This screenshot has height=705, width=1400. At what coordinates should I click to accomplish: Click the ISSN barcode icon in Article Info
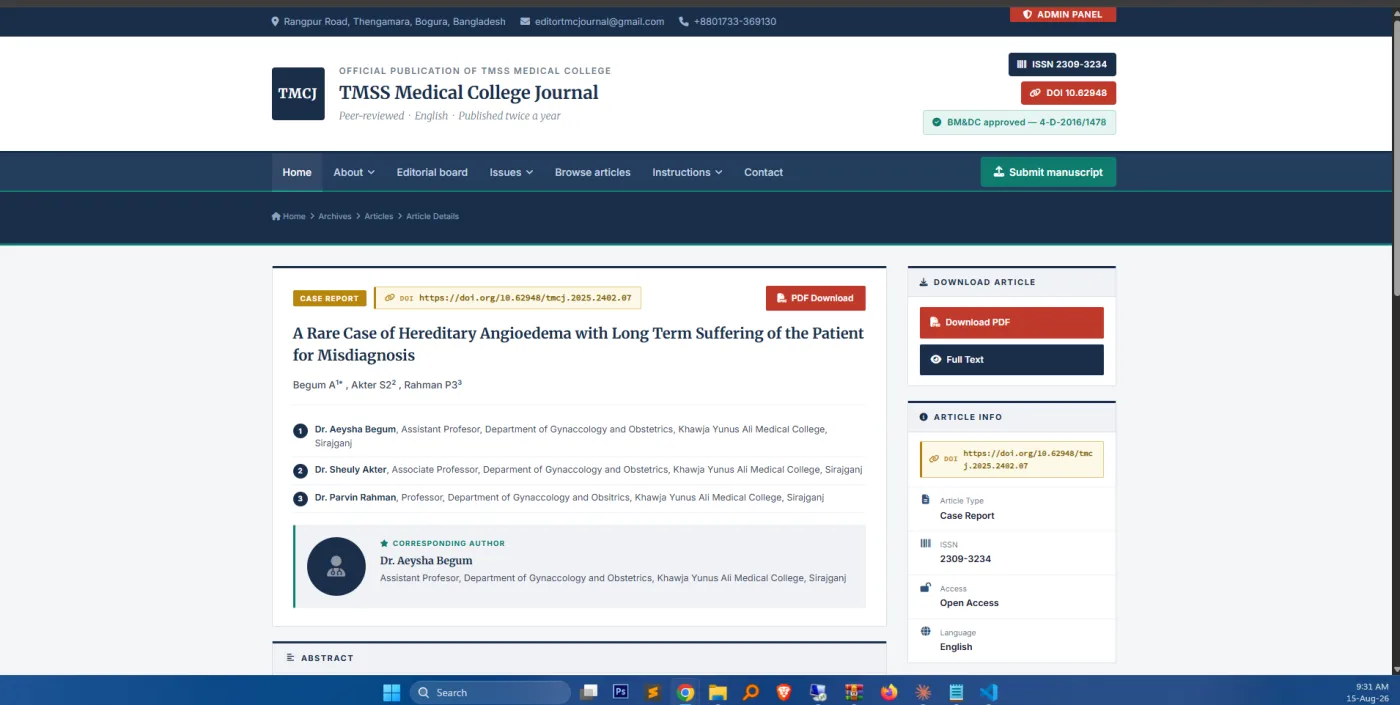click(x=925, y=543)
